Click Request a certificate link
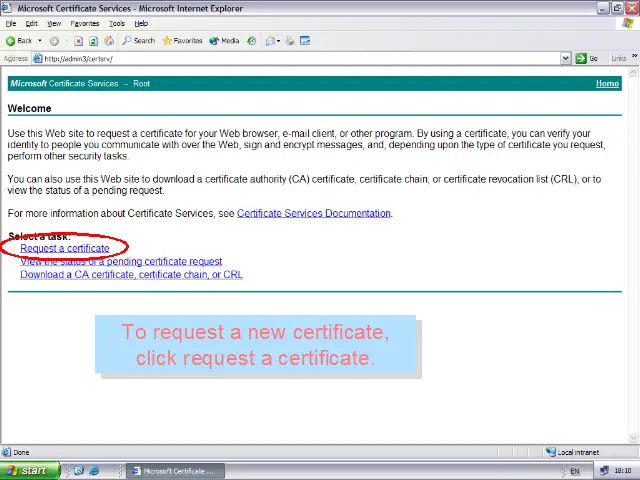This screenshot has height=480, width=640. [65, 248]
